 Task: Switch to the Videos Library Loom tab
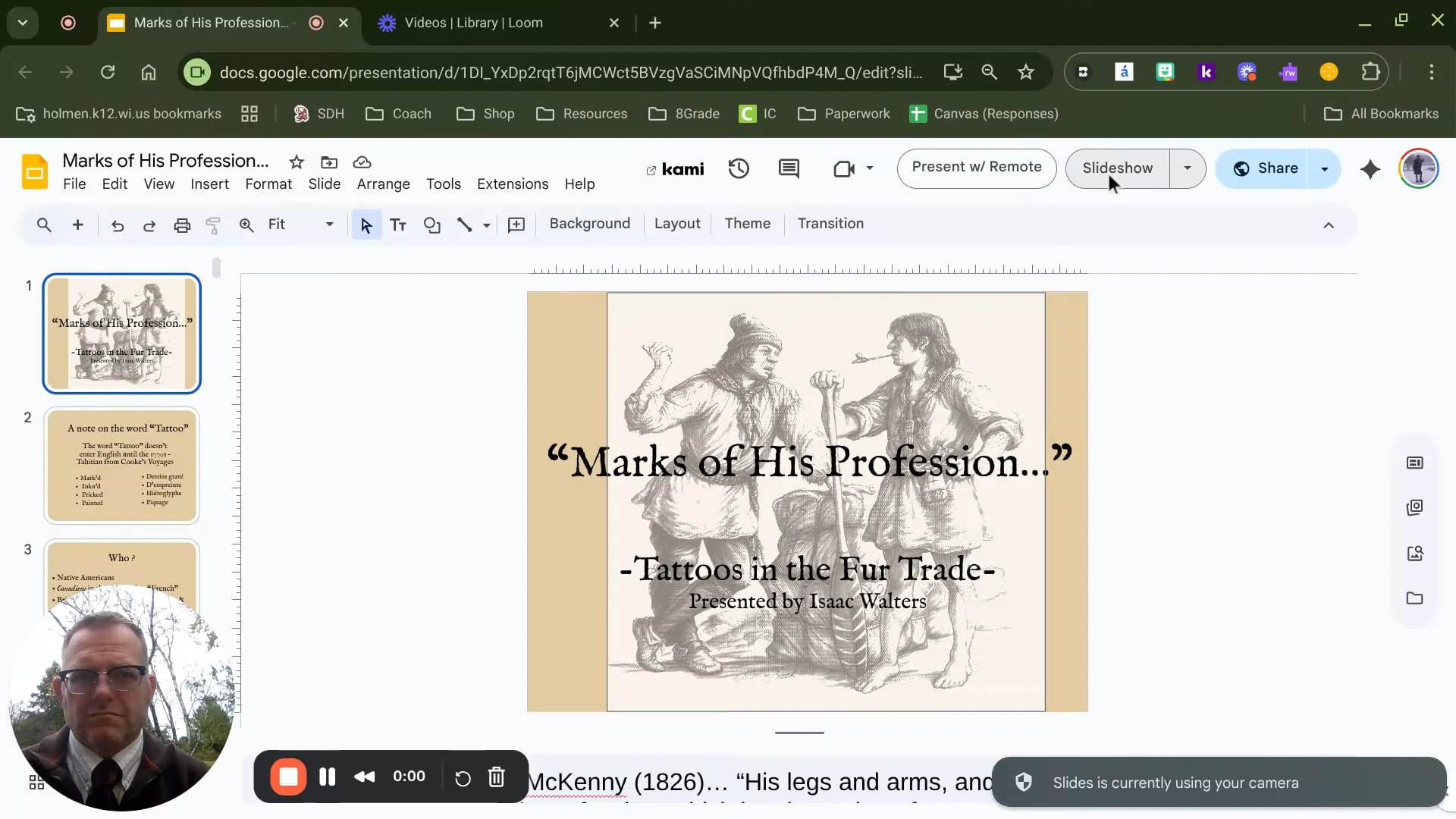(x=473, y=23)
